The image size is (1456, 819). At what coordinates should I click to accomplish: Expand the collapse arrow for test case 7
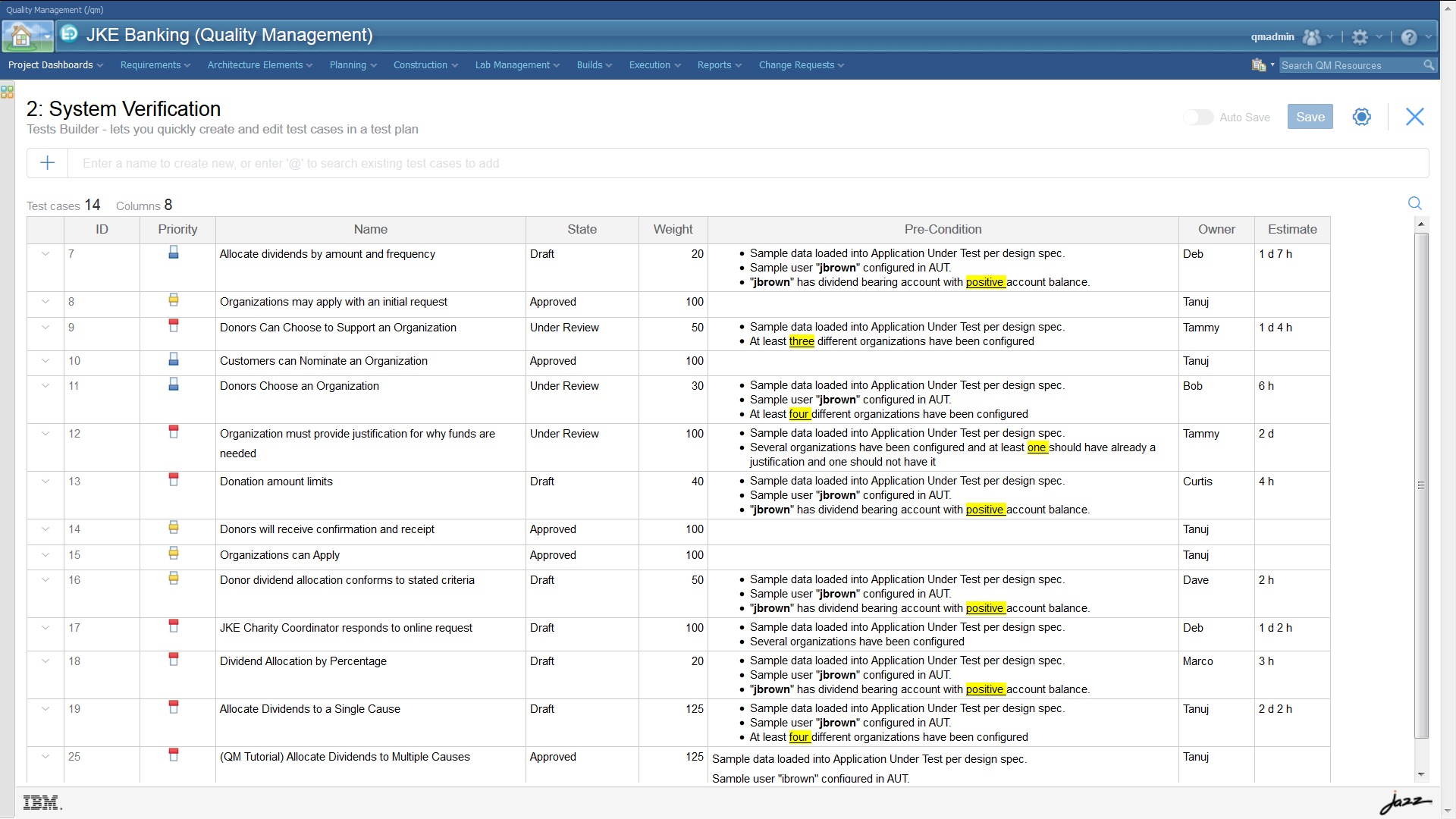click(x=45, y=253)
